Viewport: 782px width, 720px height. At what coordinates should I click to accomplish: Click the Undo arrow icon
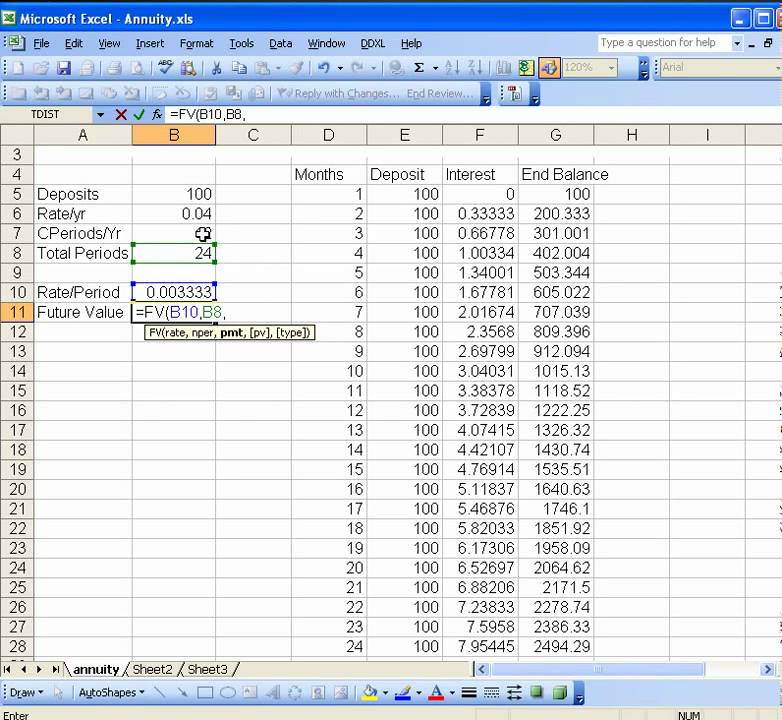(324, 68)
